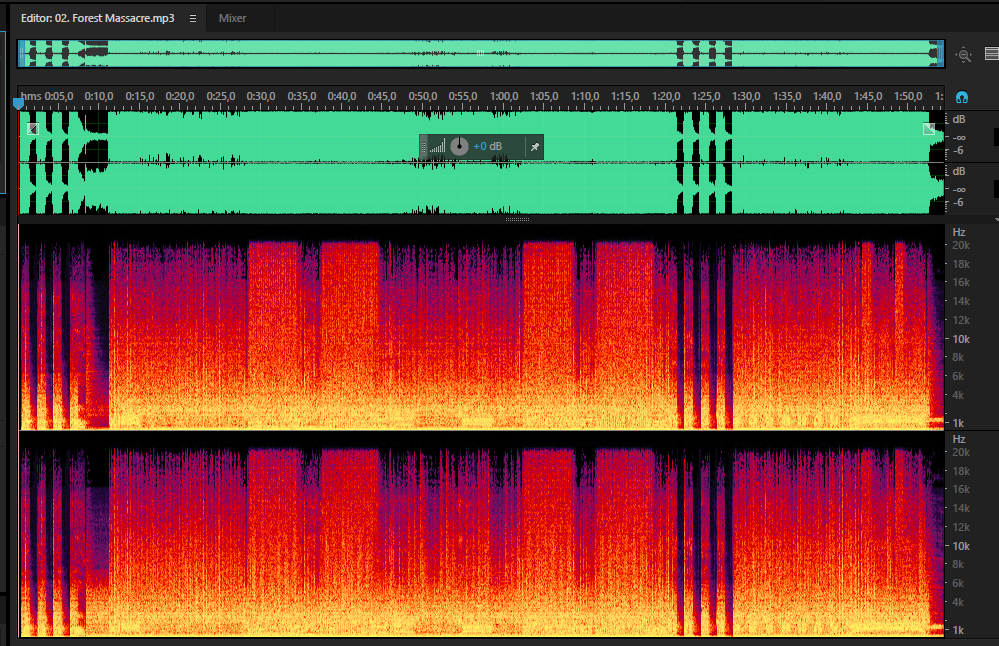The image size is (999, 646).
Task: Click the 10k label of lower spectrogram scale
Action: pyautogui.click(x=961, y=546)
